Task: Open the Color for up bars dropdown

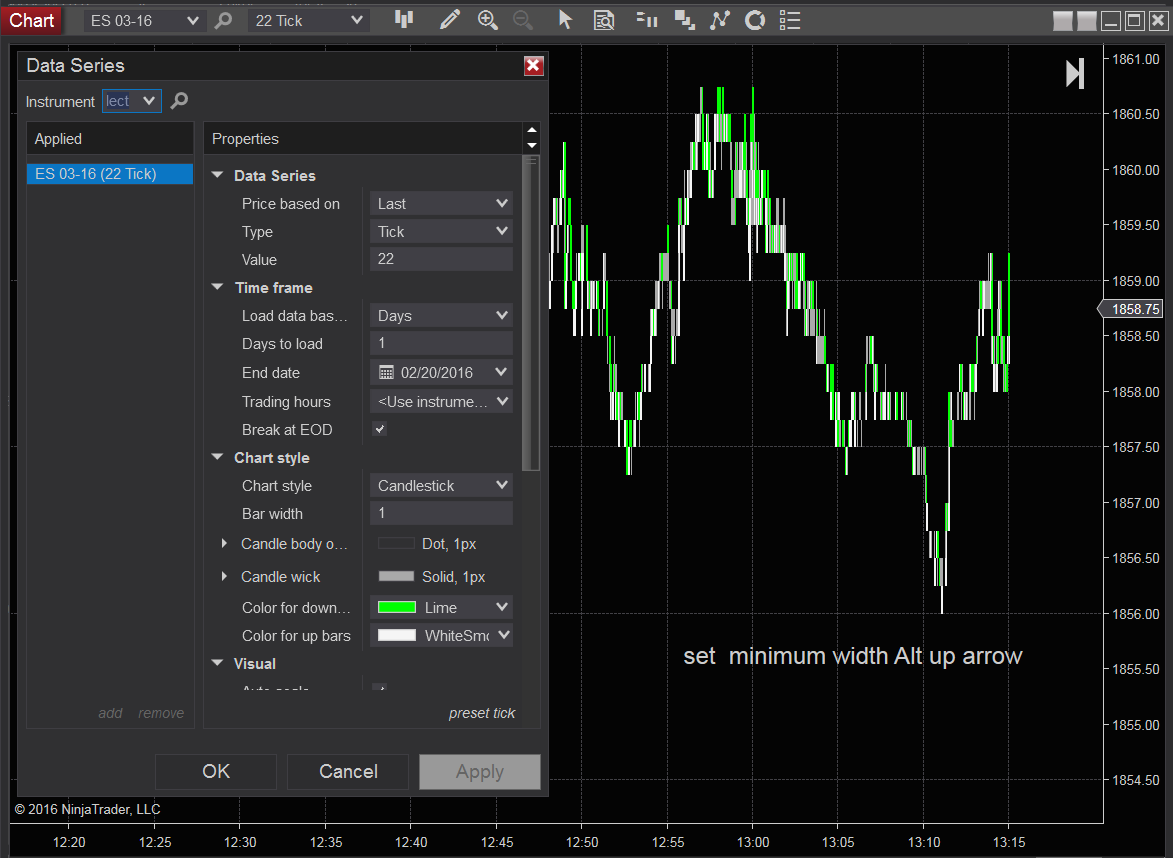Action: point(441,636)
